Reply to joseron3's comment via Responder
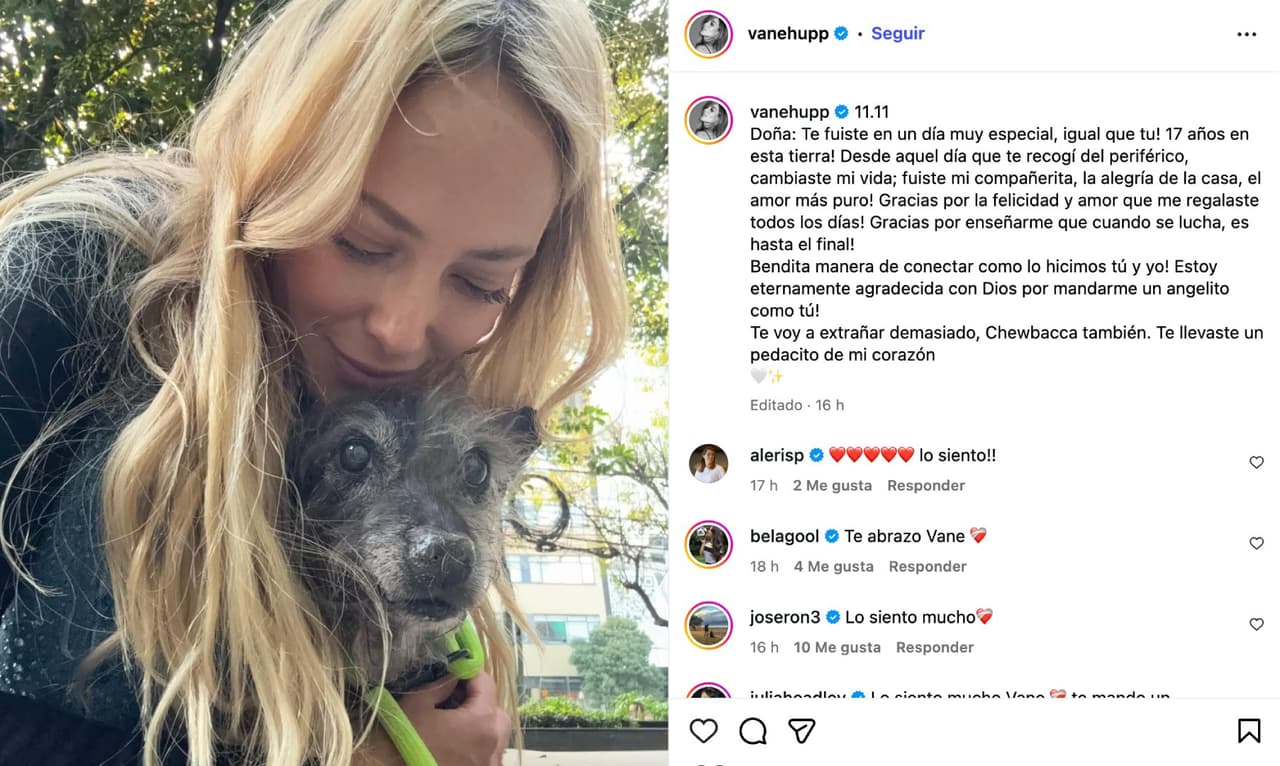The image size is (1280, 766). coord(935,647)
